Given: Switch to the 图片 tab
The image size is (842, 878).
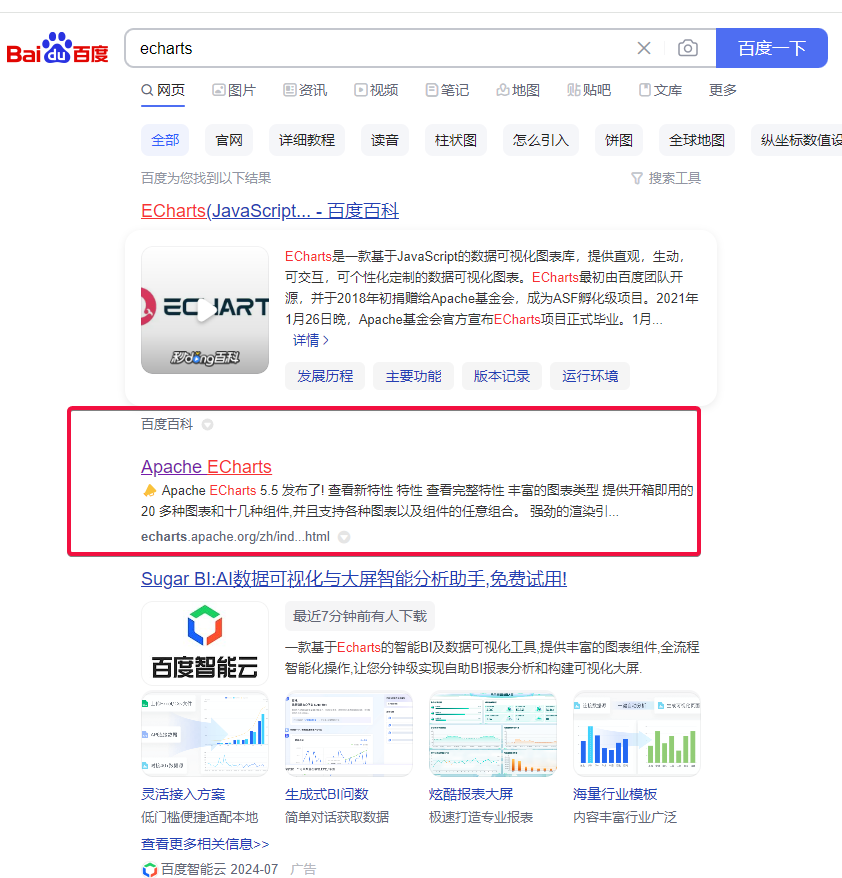Looking at the screenshot, I should coord(234,90).
